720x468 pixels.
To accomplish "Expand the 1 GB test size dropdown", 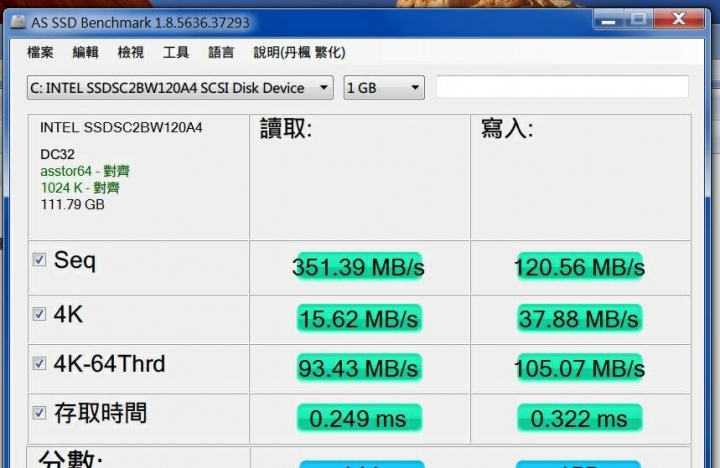I will coord(384,88).
